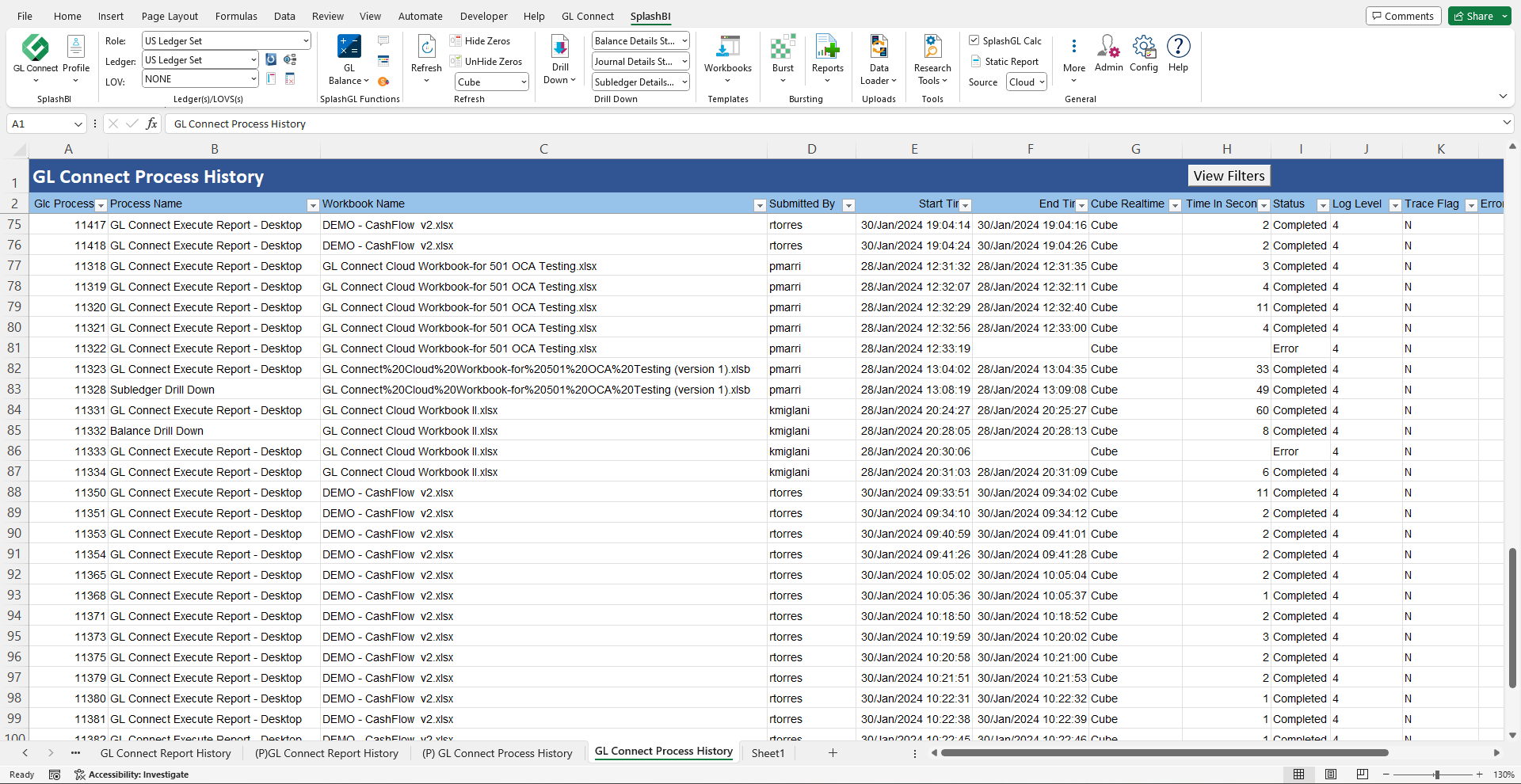
Task: Open Research Tools from the ribbon
Action: [932, 49]
